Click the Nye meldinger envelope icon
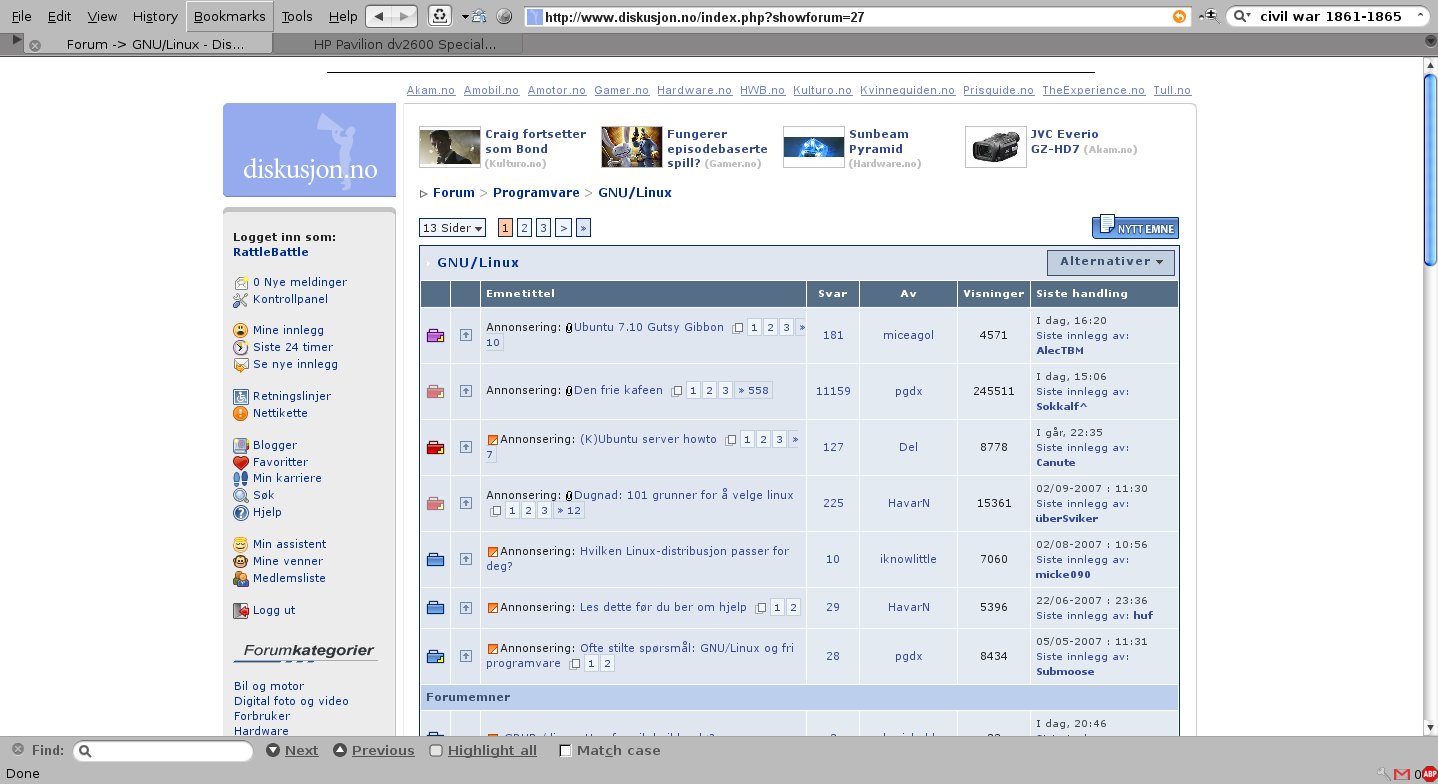The image size is (1438, 784). click(240, 282)
